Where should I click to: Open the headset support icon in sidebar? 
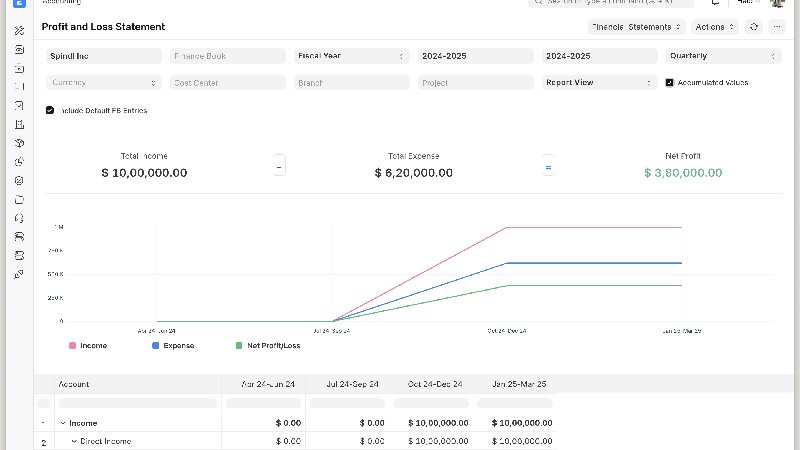click(19, 218)
